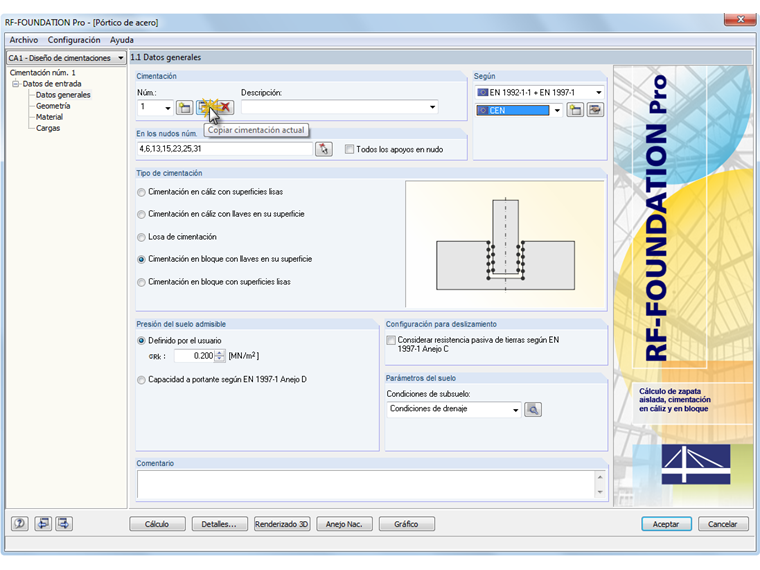This screenshot has width=760, height=570.
Task: Click the Gráfico button
Action: [407, 524]
